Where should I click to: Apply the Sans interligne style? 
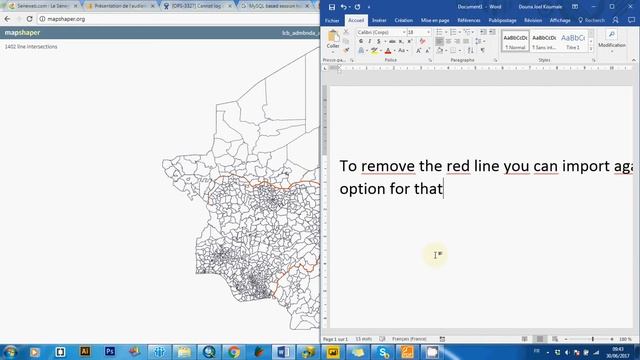544,41
